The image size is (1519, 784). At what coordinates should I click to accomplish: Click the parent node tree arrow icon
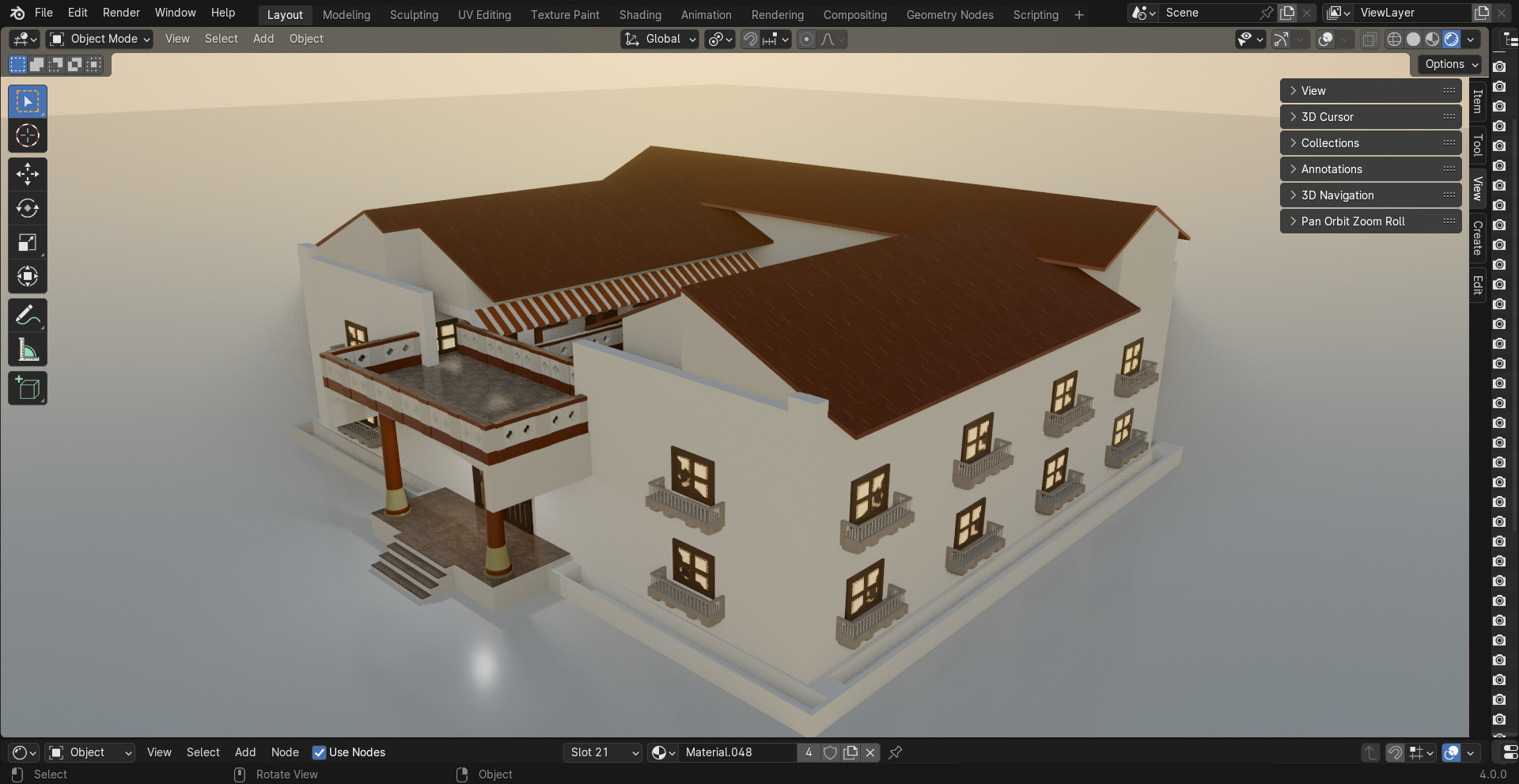1370,752
